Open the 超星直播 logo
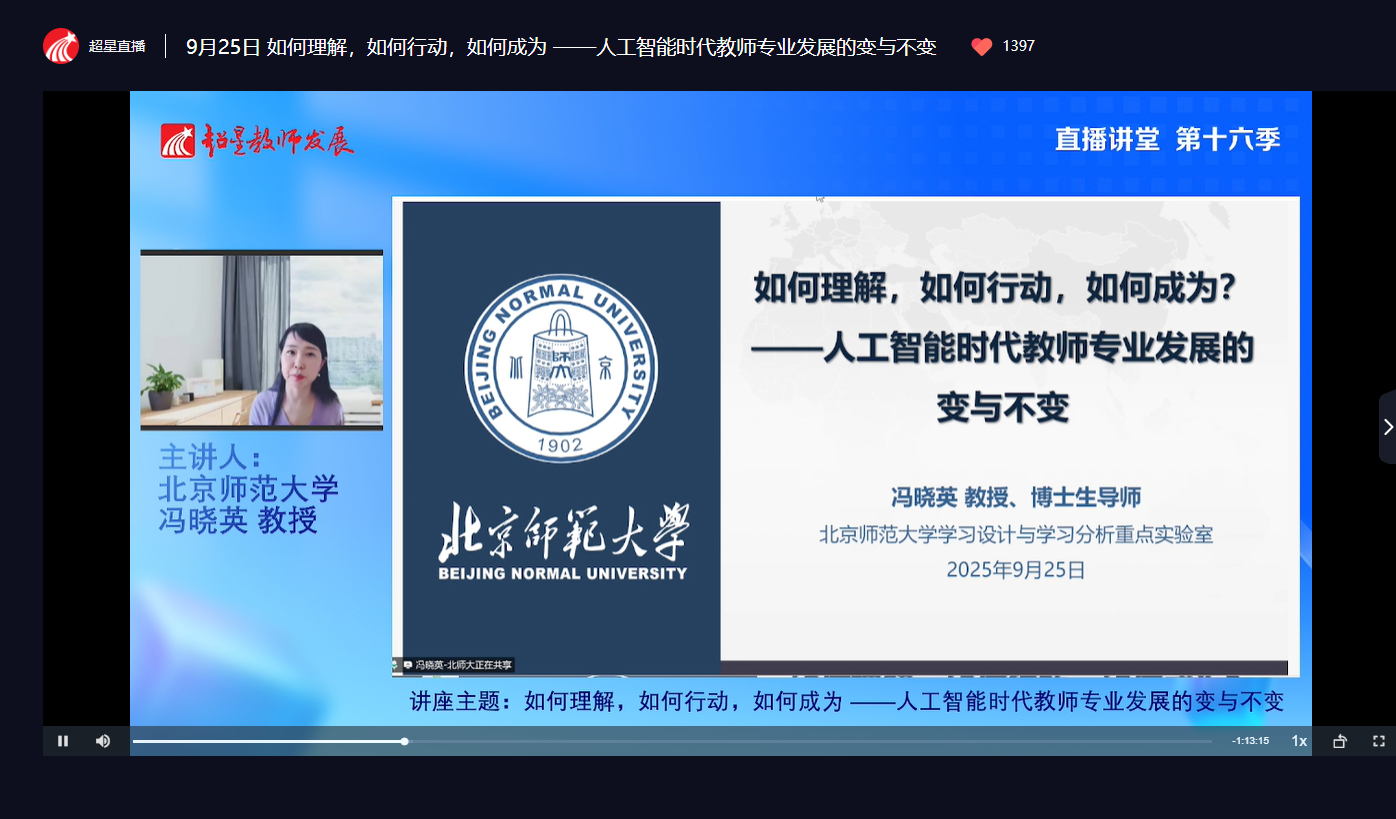This screenshot has width=1396, height=819. (x=61, y=46)
